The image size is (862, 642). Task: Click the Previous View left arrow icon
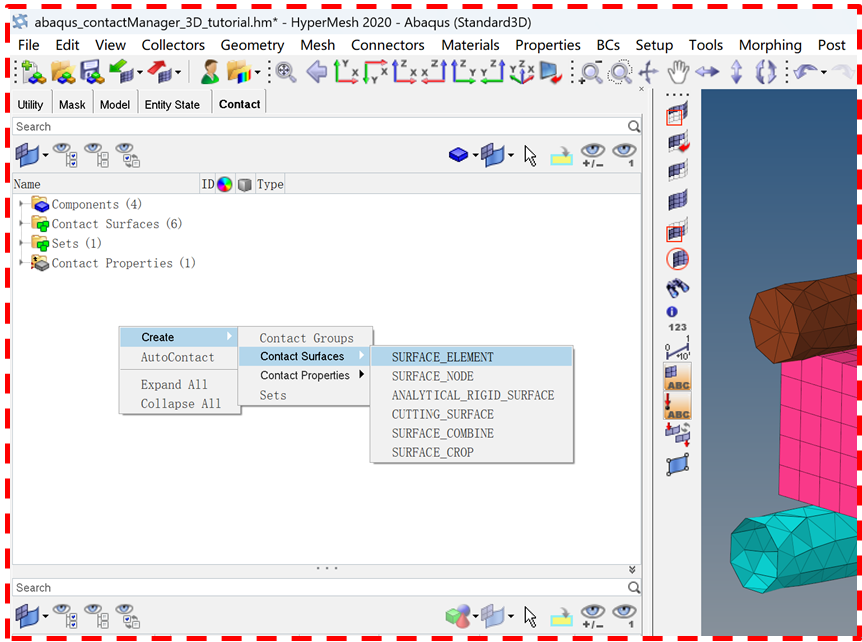click(x=317, y=72)
